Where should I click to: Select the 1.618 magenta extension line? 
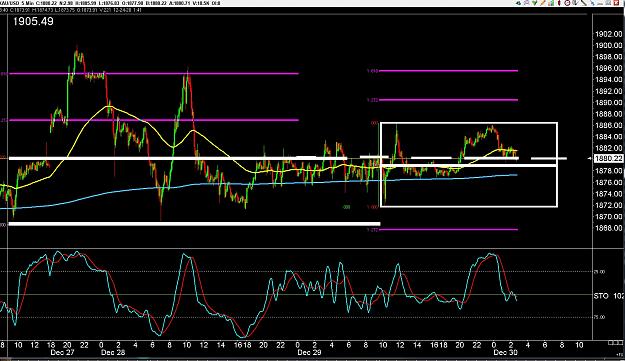click(448, 71)
